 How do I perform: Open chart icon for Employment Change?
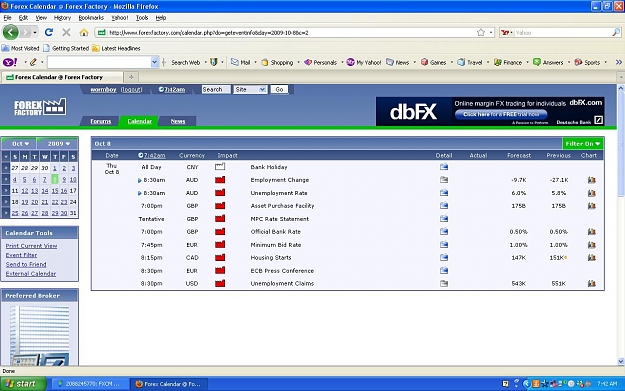click(592, 180)
